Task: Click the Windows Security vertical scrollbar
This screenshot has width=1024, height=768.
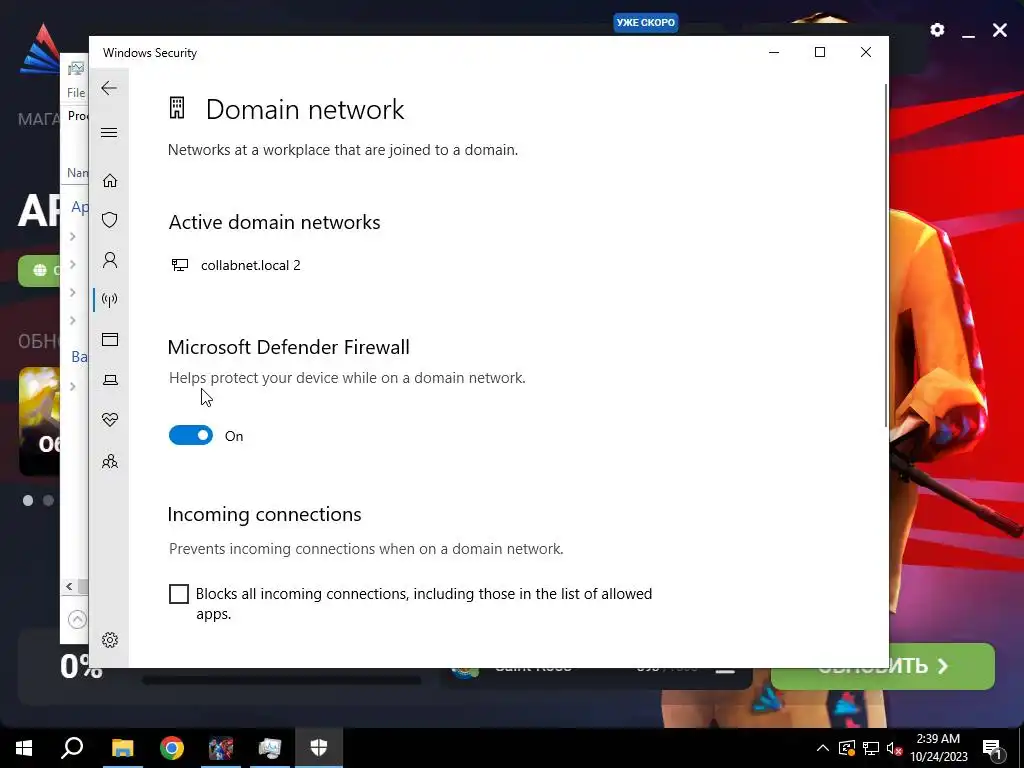Action: (x=886, y=255)
